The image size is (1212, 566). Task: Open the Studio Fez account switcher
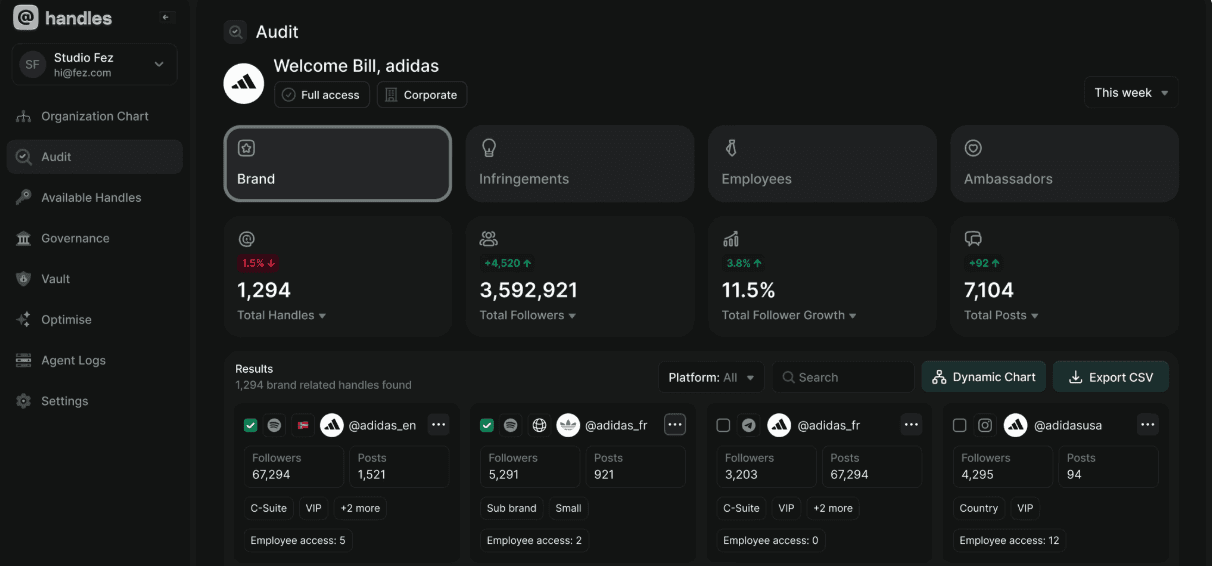coord(95,65)
